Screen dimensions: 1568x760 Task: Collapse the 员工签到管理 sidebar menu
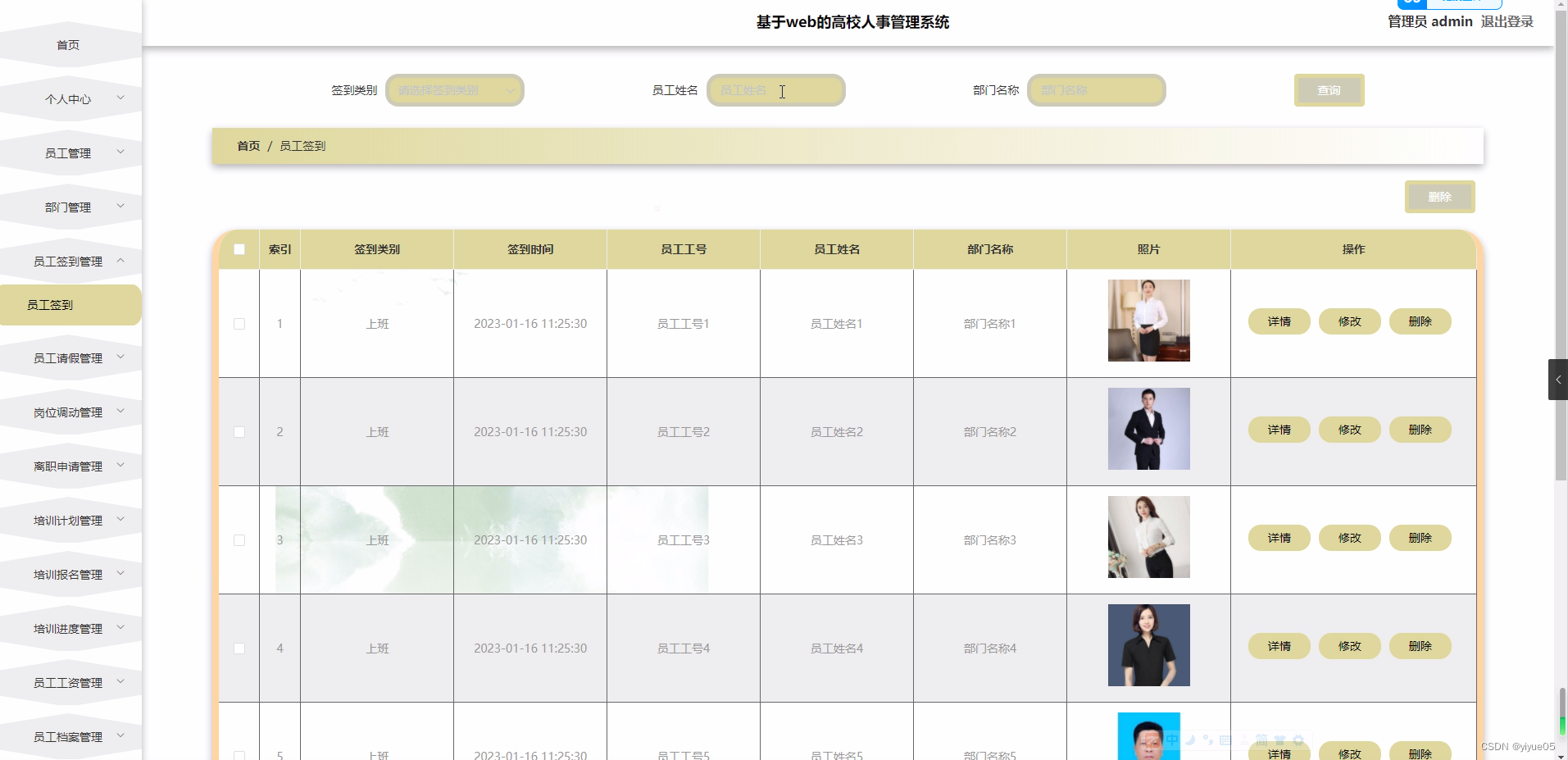coord(69,262)
